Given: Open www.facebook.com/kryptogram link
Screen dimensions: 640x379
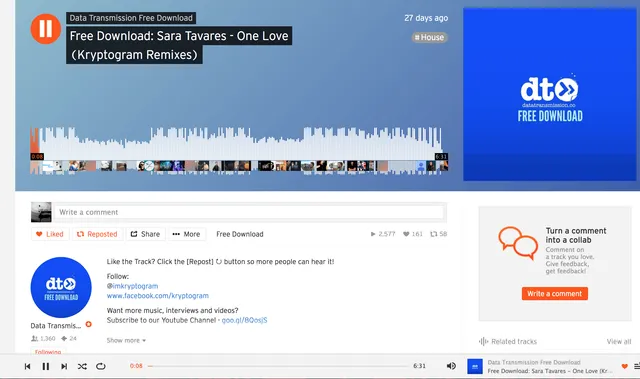Looking at the screenshot, I should pos(158,296).
